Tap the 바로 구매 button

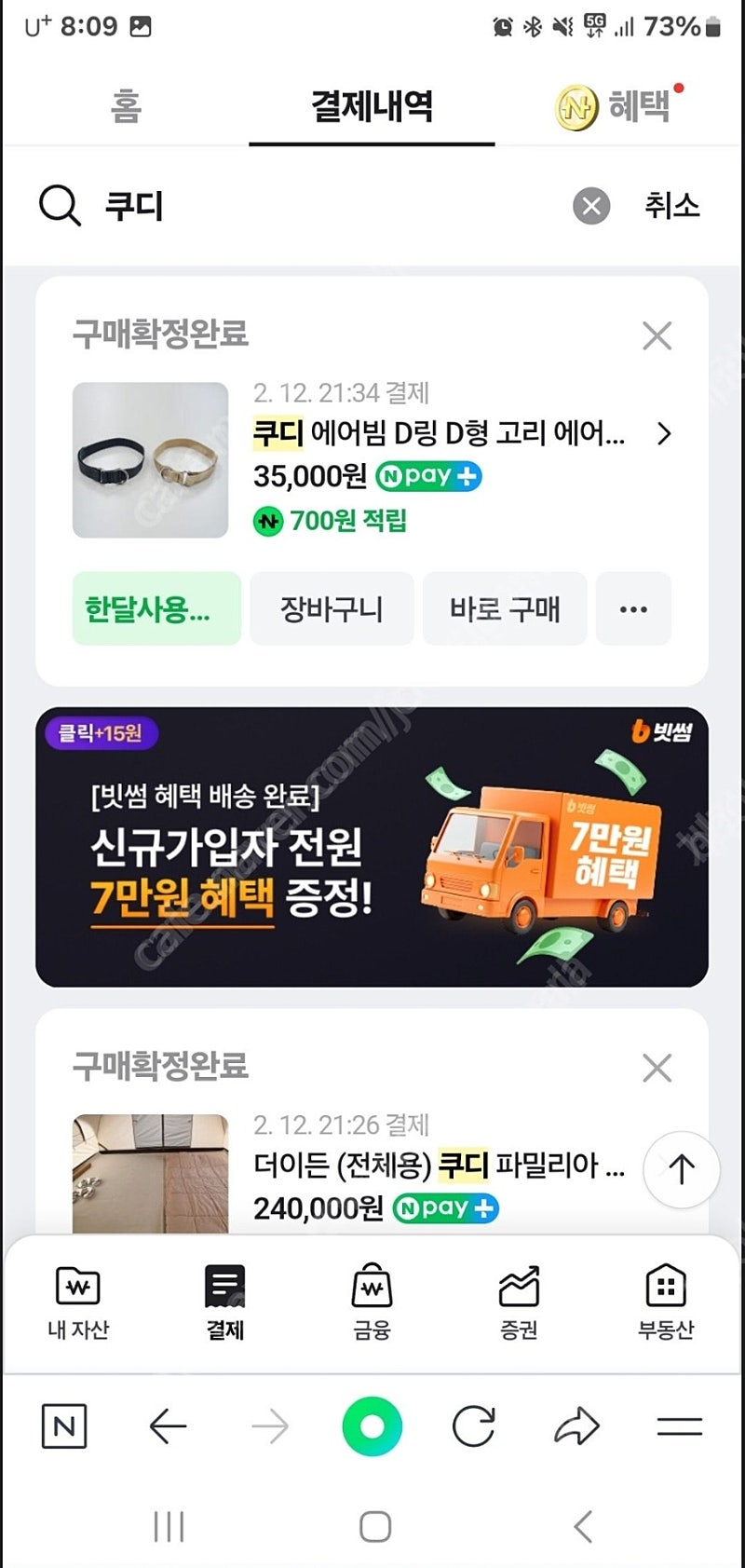(x=505, y=609)
